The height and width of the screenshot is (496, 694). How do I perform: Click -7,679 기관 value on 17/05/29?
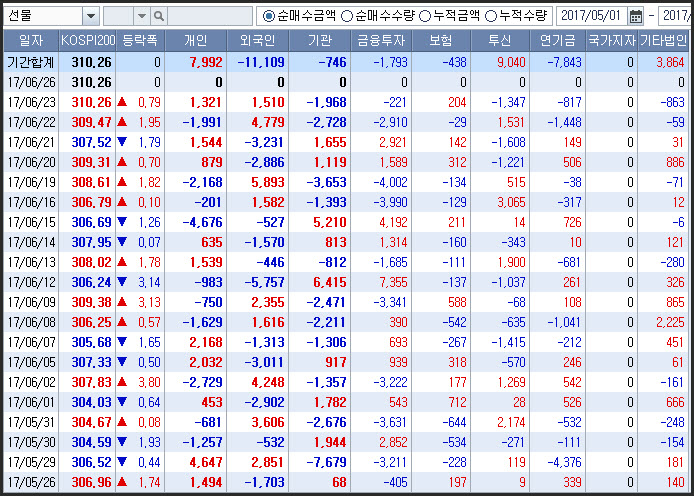[x=327, y=462]
